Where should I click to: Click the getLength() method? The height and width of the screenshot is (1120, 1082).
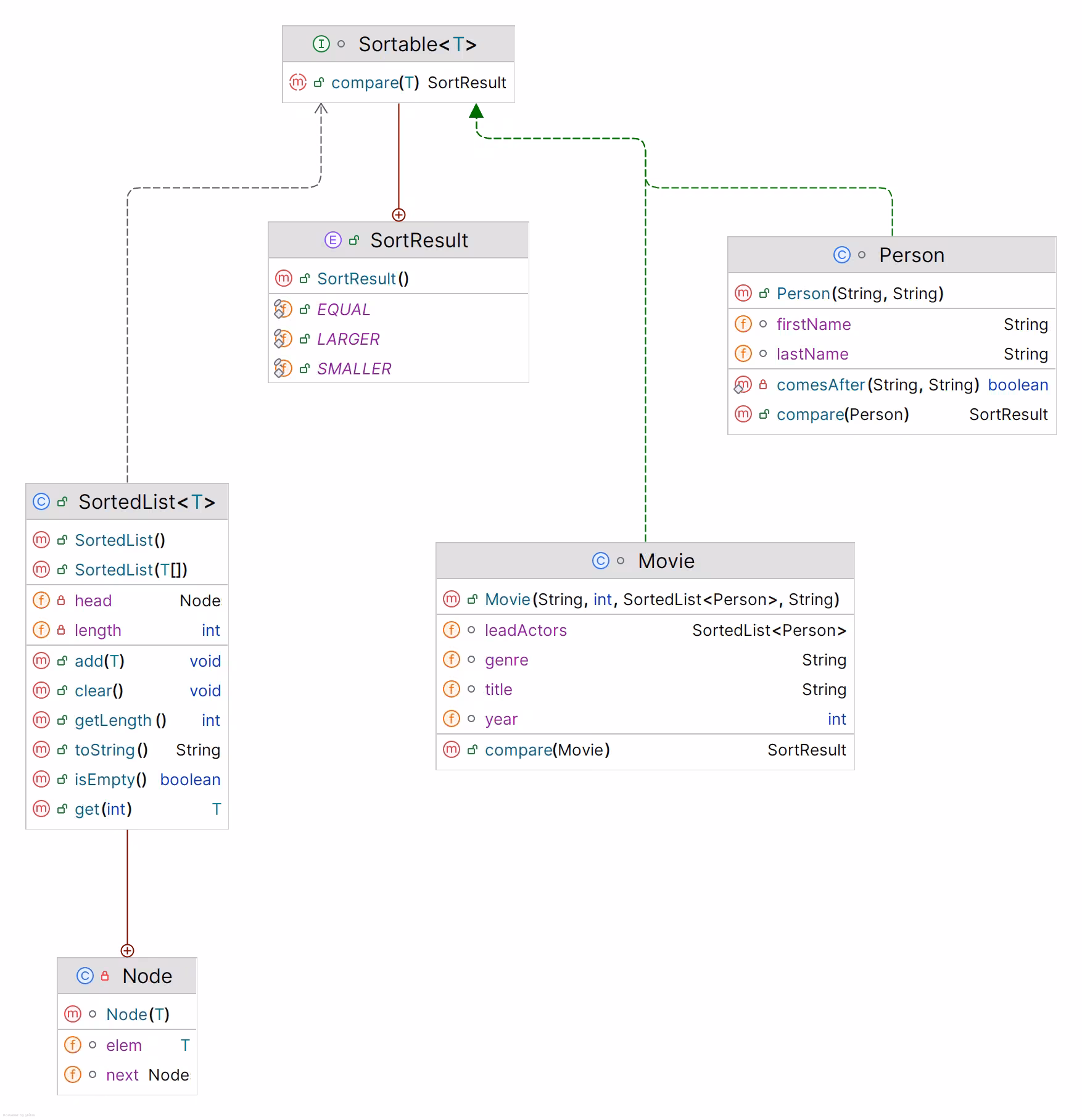(120, 720)
